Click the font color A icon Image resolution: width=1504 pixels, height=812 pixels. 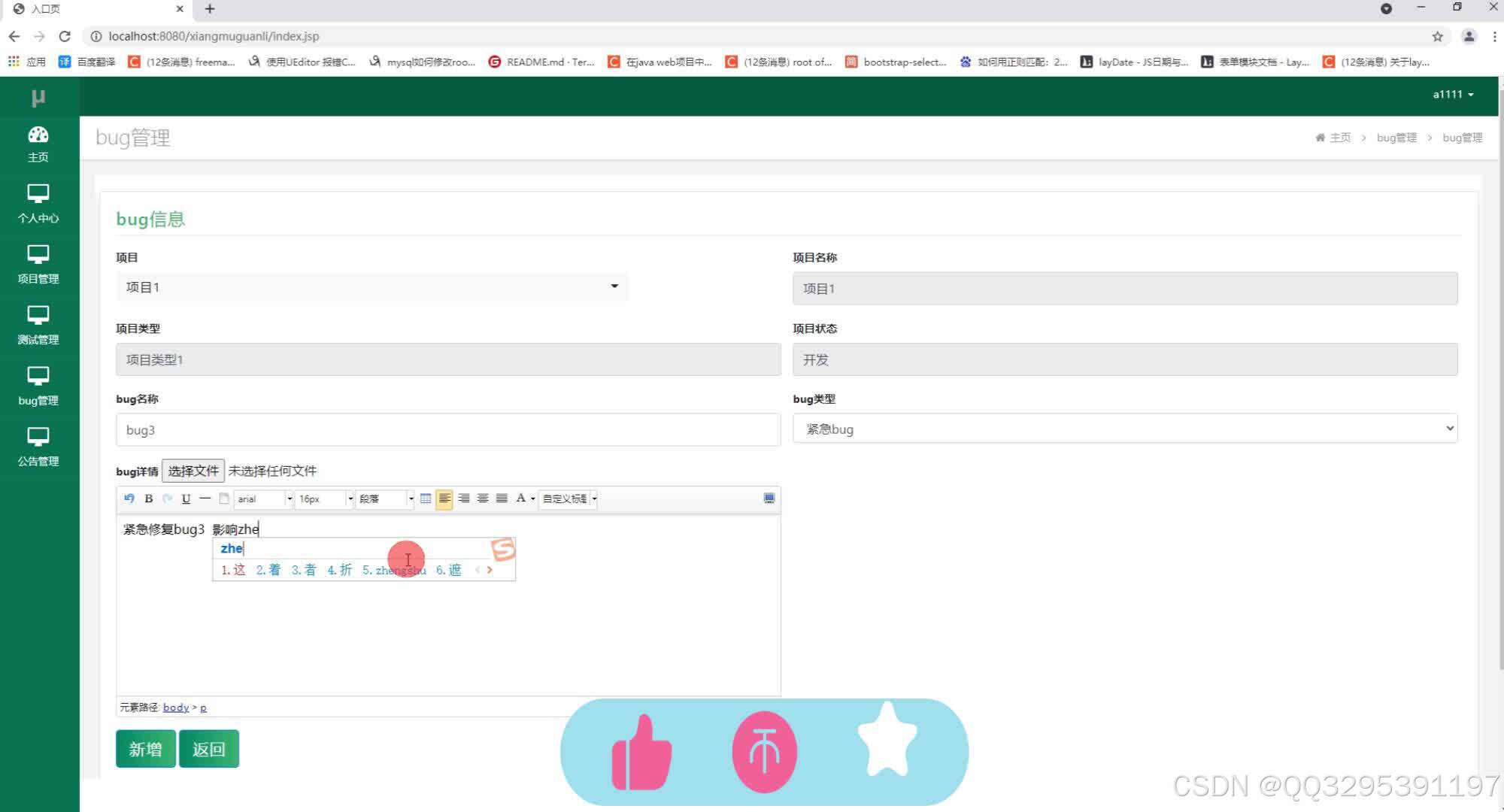520,498
